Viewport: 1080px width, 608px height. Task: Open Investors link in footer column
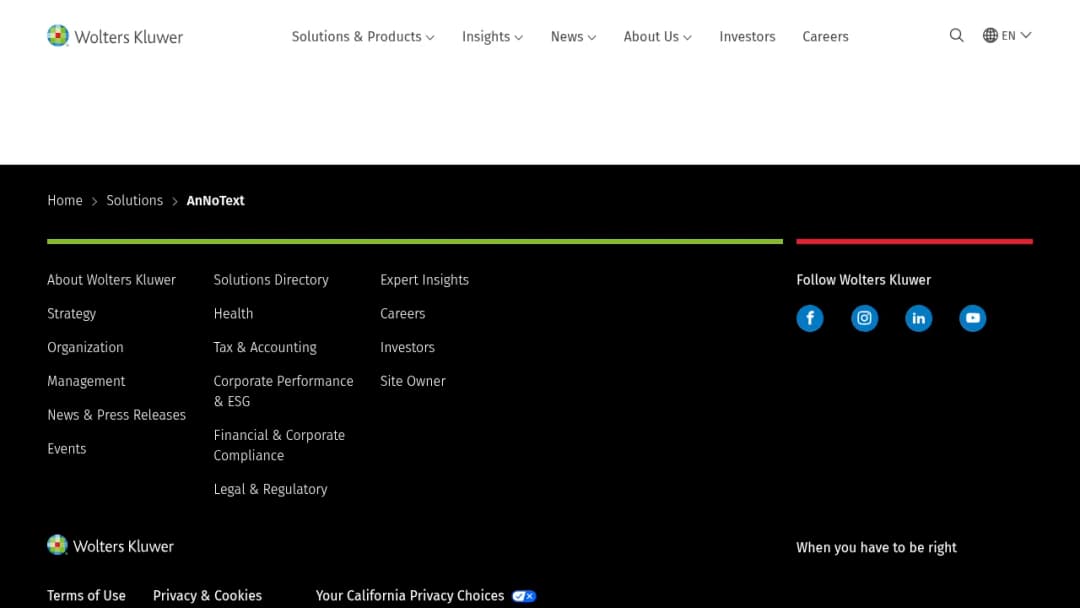click(408, 348)
